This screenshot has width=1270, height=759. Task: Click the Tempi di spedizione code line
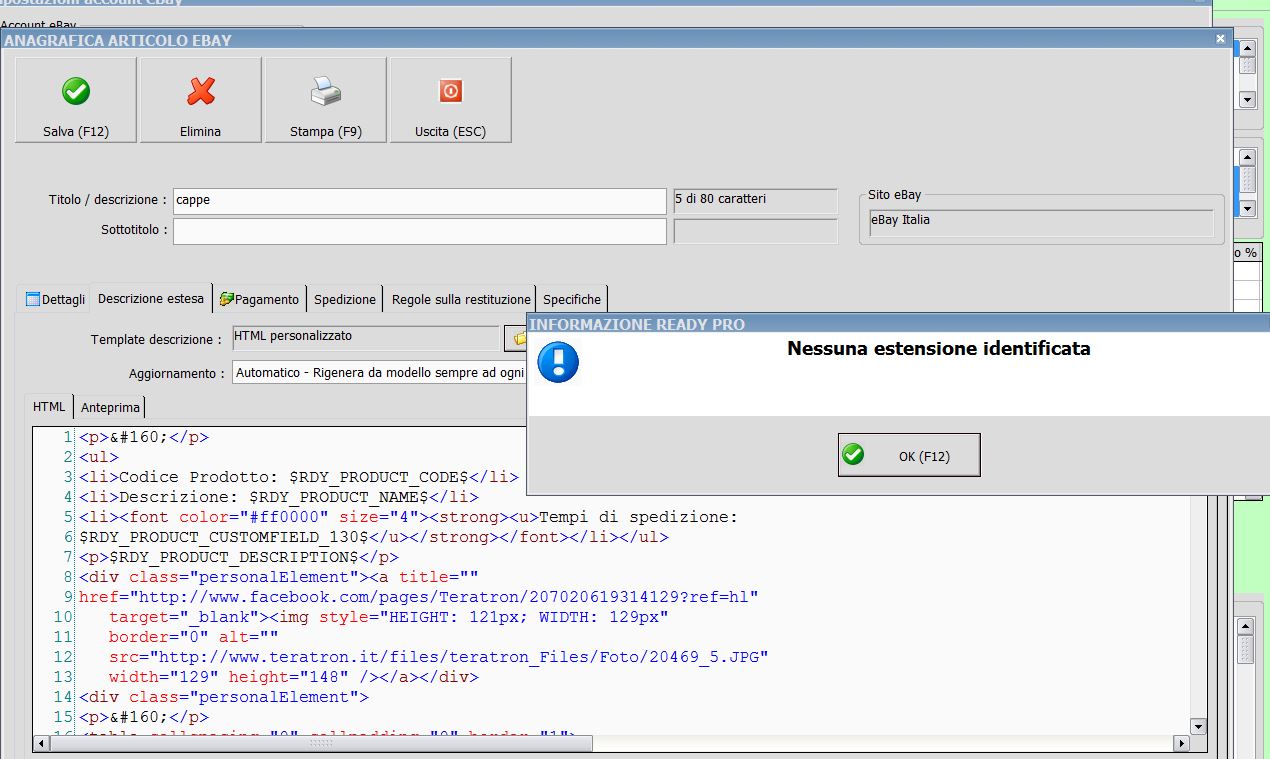click(x=408, y=517)
